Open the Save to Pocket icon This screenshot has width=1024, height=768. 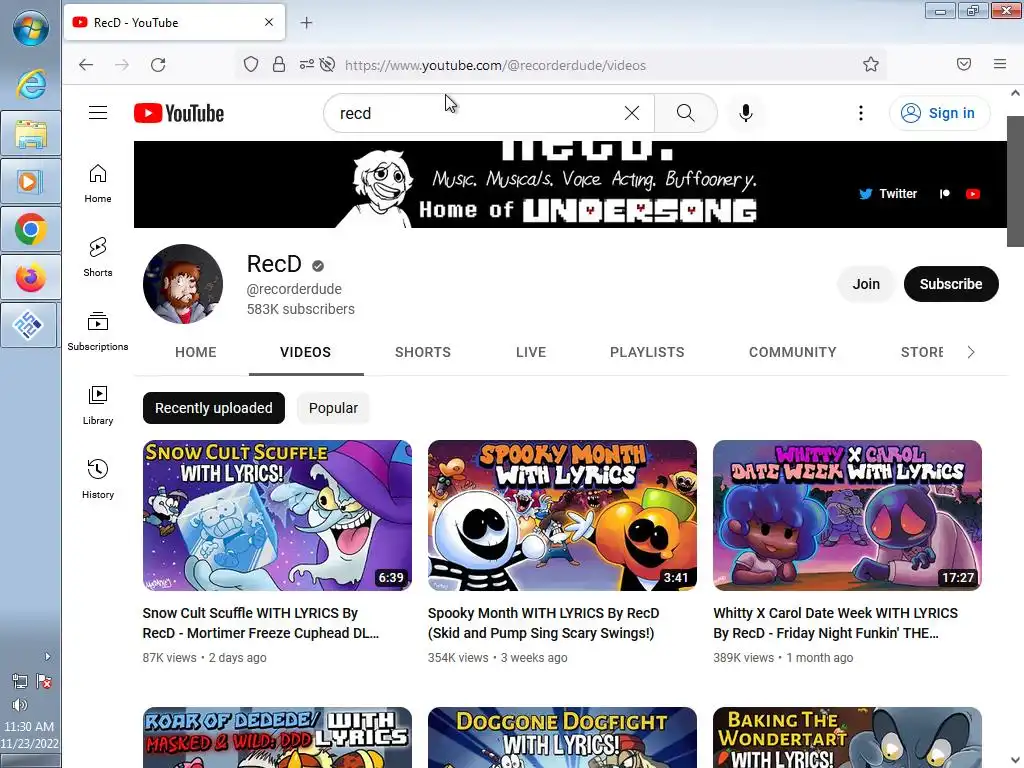pyautogui.click(x=964, y=64)
